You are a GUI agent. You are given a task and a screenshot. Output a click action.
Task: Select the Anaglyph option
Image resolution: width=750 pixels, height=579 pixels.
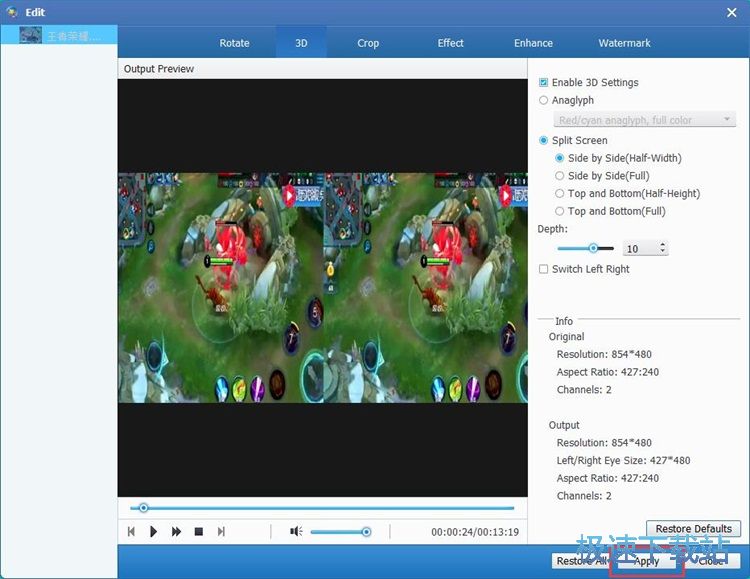tap(543, 100)
